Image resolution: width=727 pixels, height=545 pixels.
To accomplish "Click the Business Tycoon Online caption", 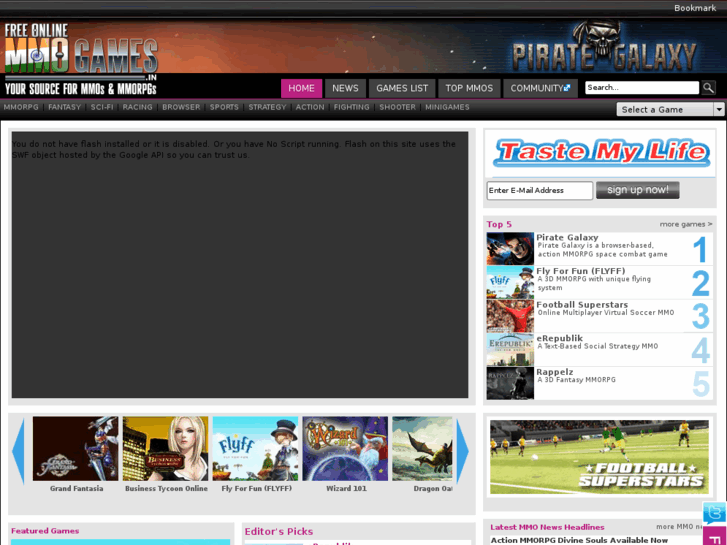I will pyautogui.click(x=166, y=488).
